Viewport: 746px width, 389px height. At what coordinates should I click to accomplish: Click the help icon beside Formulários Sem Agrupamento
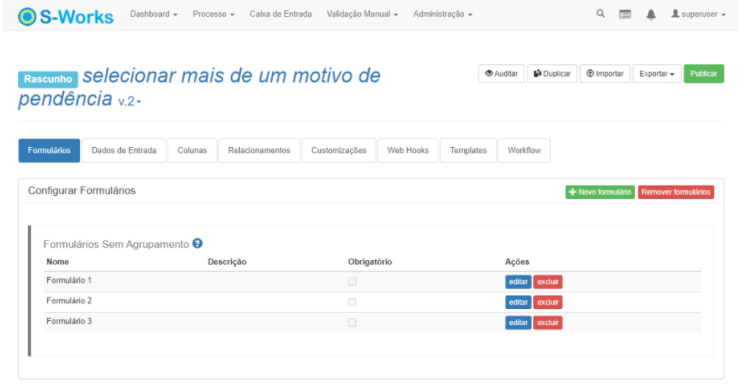pos(197,243)
